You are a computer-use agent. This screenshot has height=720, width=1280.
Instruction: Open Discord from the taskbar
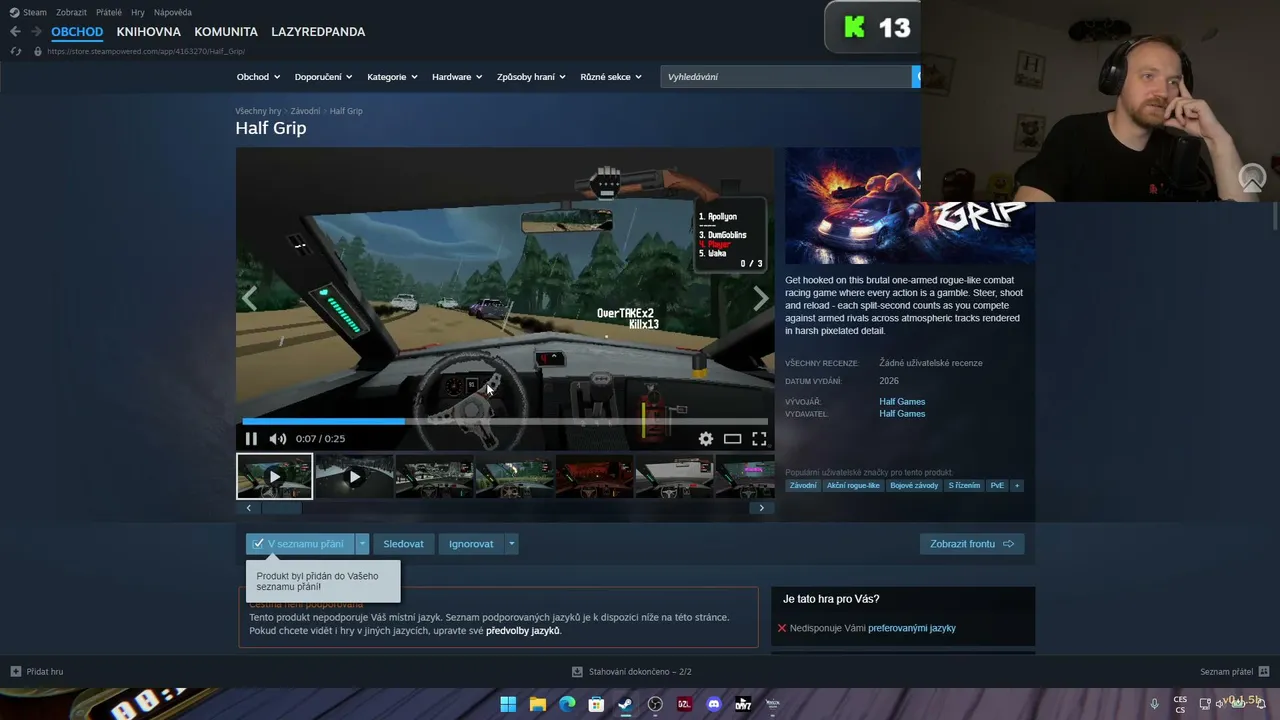click(x=714, y=704)
